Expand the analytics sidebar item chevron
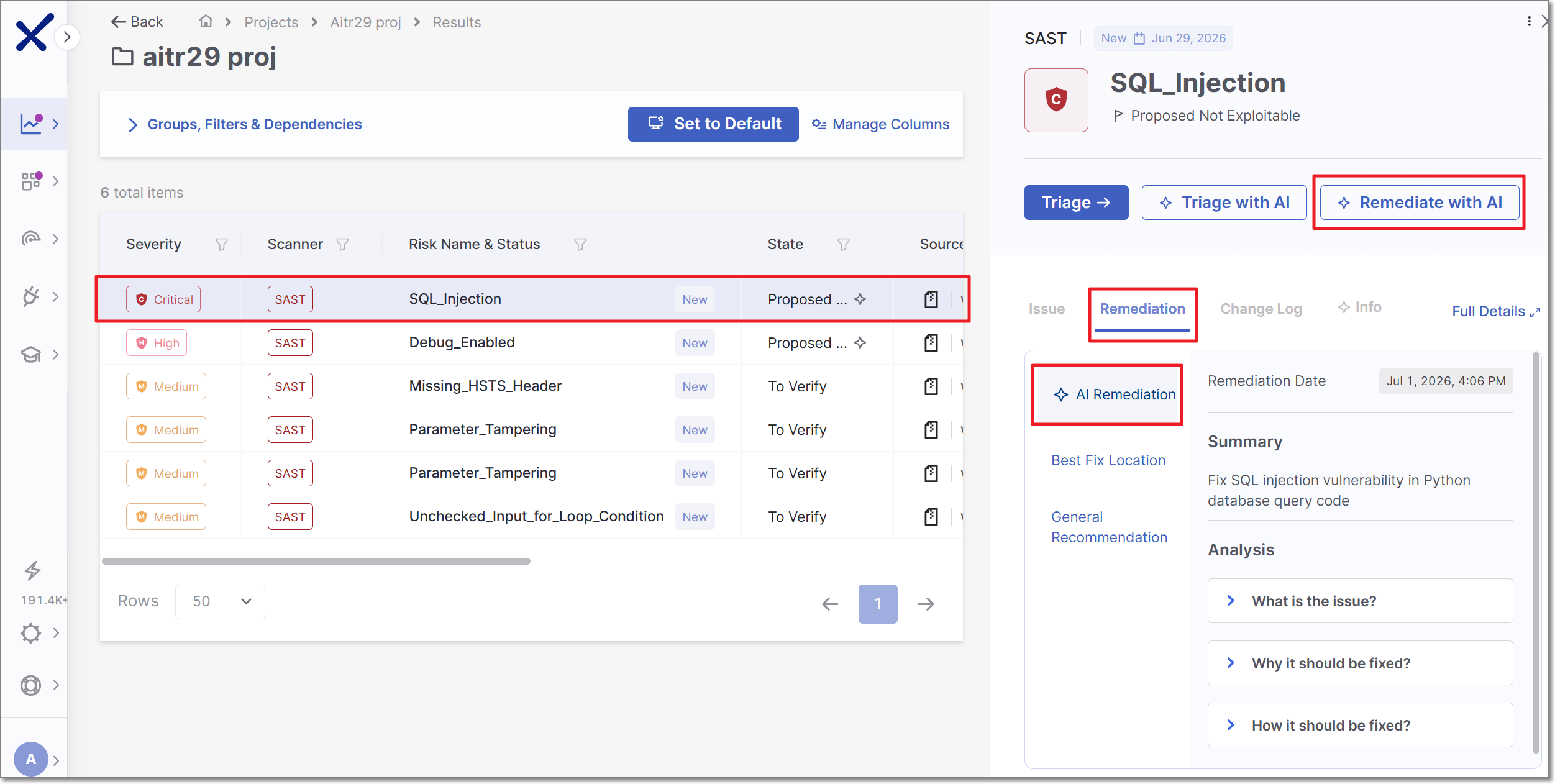This screenshot has width=1555, height=784. [x=56, y=124]
